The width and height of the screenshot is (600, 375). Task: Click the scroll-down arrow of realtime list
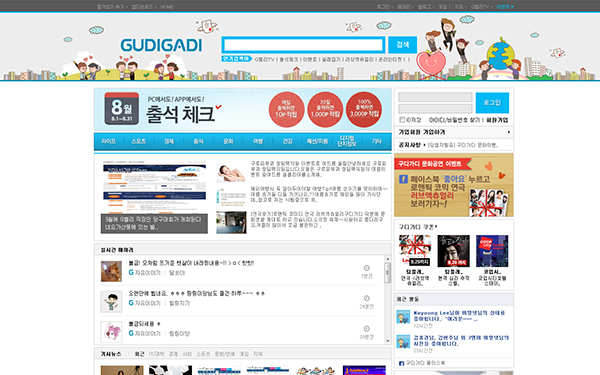pyautogui.click(x=388, y=341)
